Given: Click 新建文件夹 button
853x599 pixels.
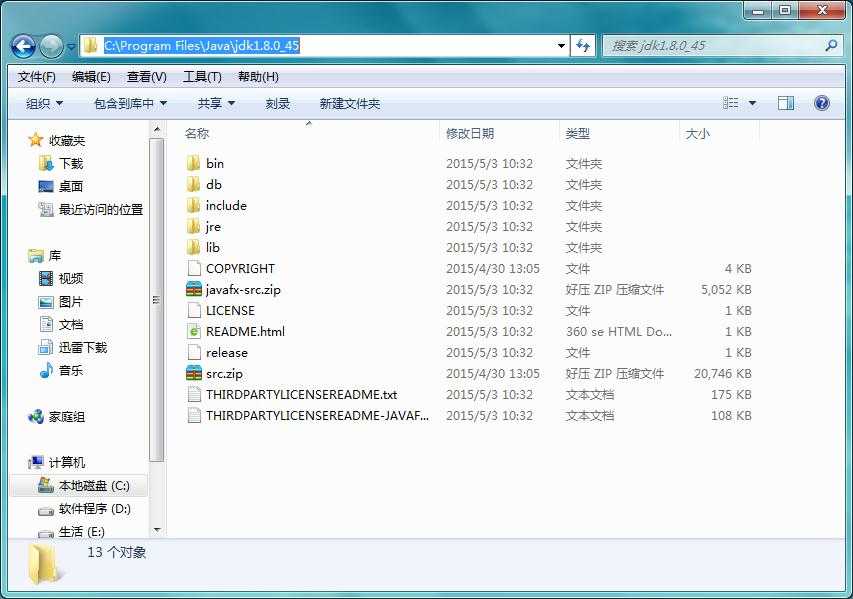Looking at the screenshot, I should 349,103.
